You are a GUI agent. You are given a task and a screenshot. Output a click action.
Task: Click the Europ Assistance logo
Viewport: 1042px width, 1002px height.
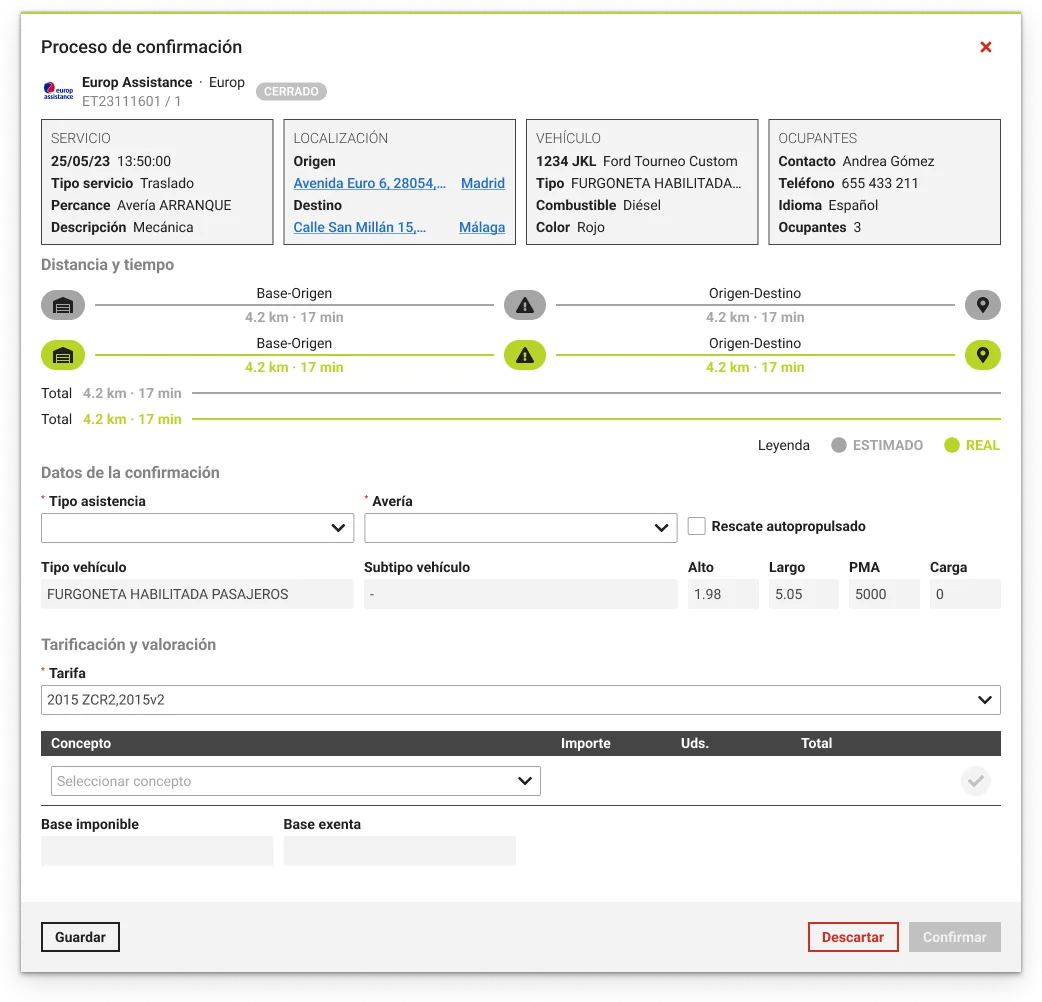click(x=58, y=91)
